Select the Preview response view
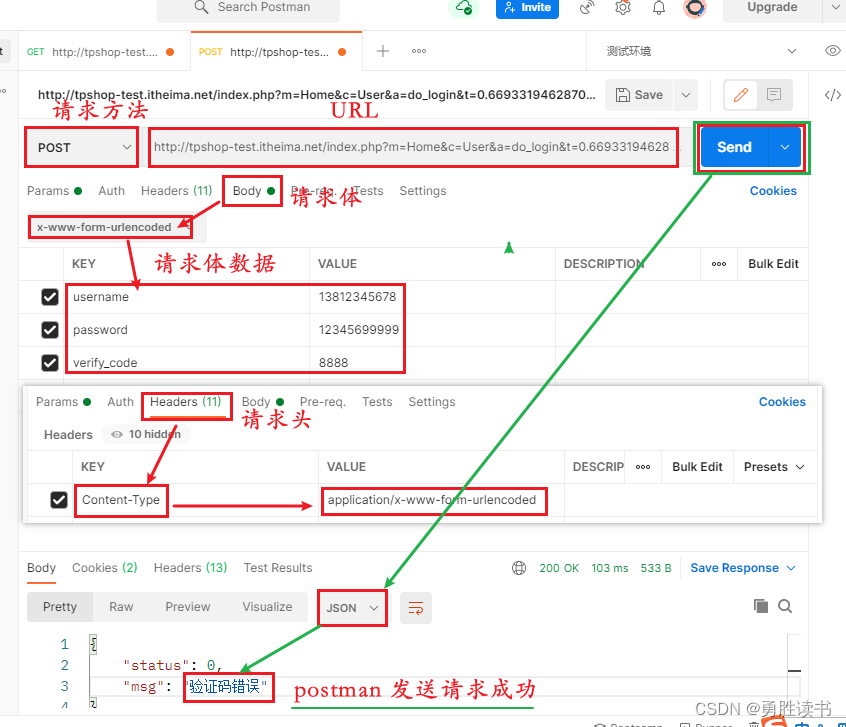 tap(188, 607)
